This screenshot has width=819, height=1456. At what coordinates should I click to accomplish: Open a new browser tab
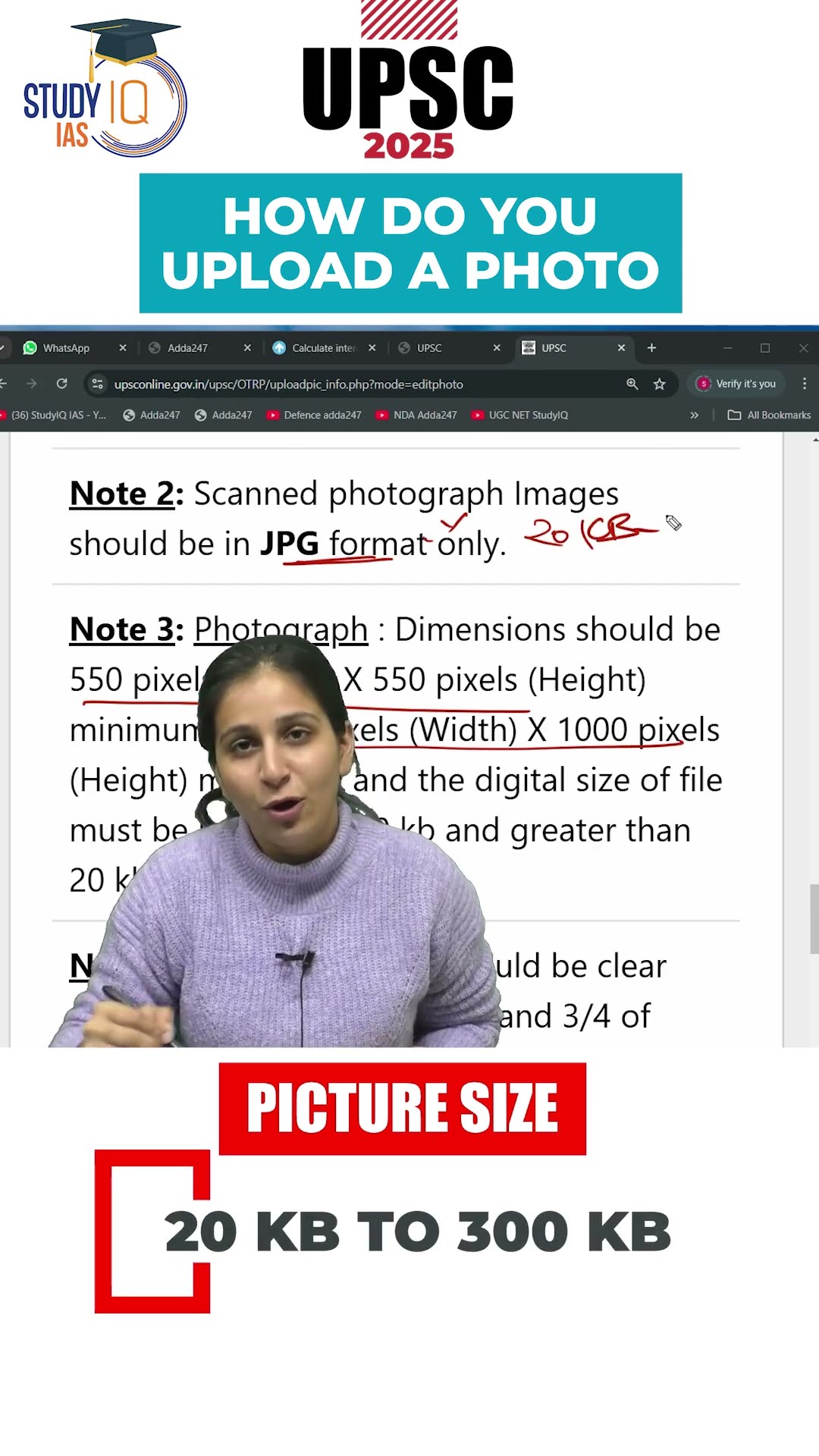coord(651,348)
